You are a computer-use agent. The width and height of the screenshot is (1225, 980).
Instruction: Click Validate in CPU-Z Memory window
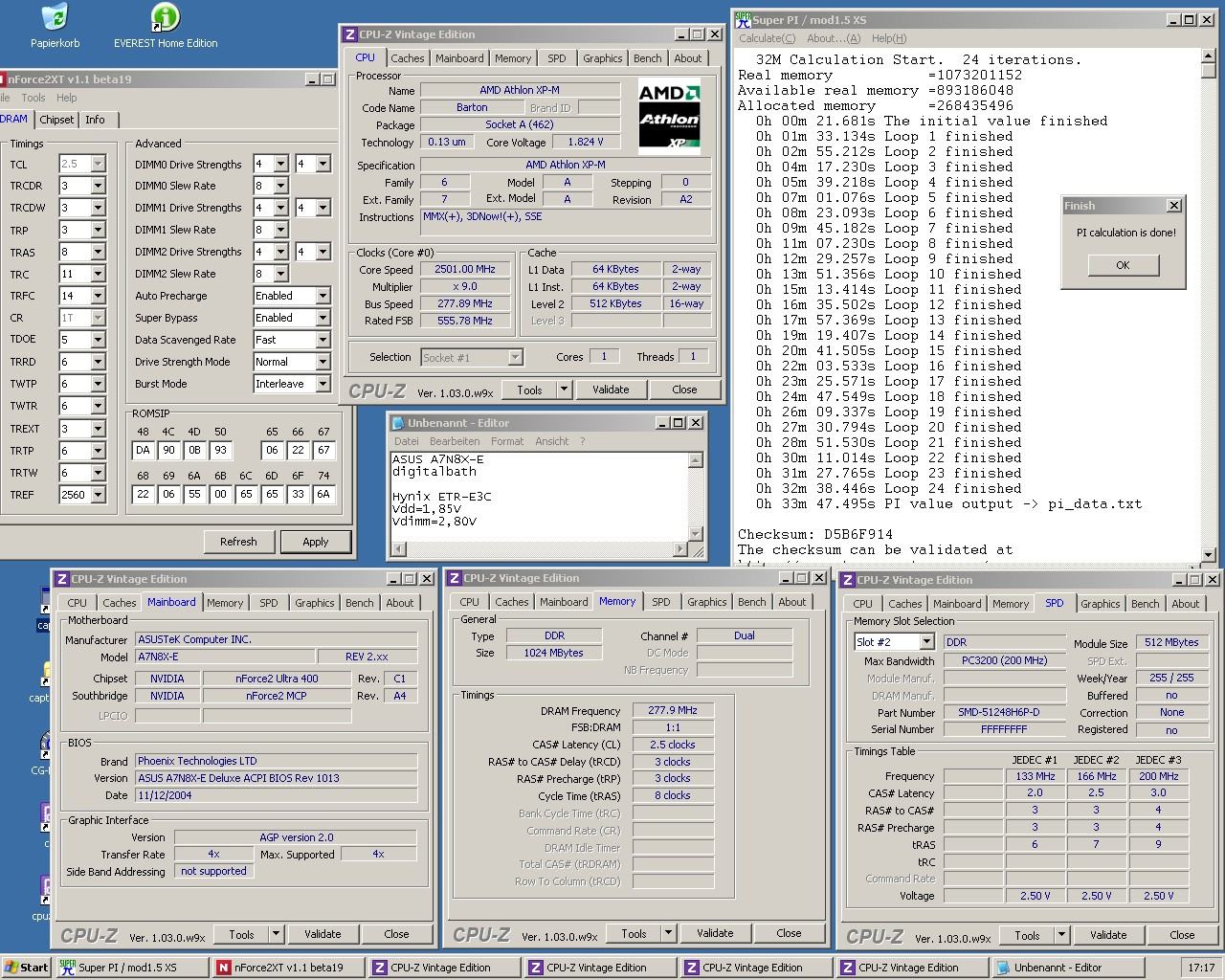click(715, 933)
